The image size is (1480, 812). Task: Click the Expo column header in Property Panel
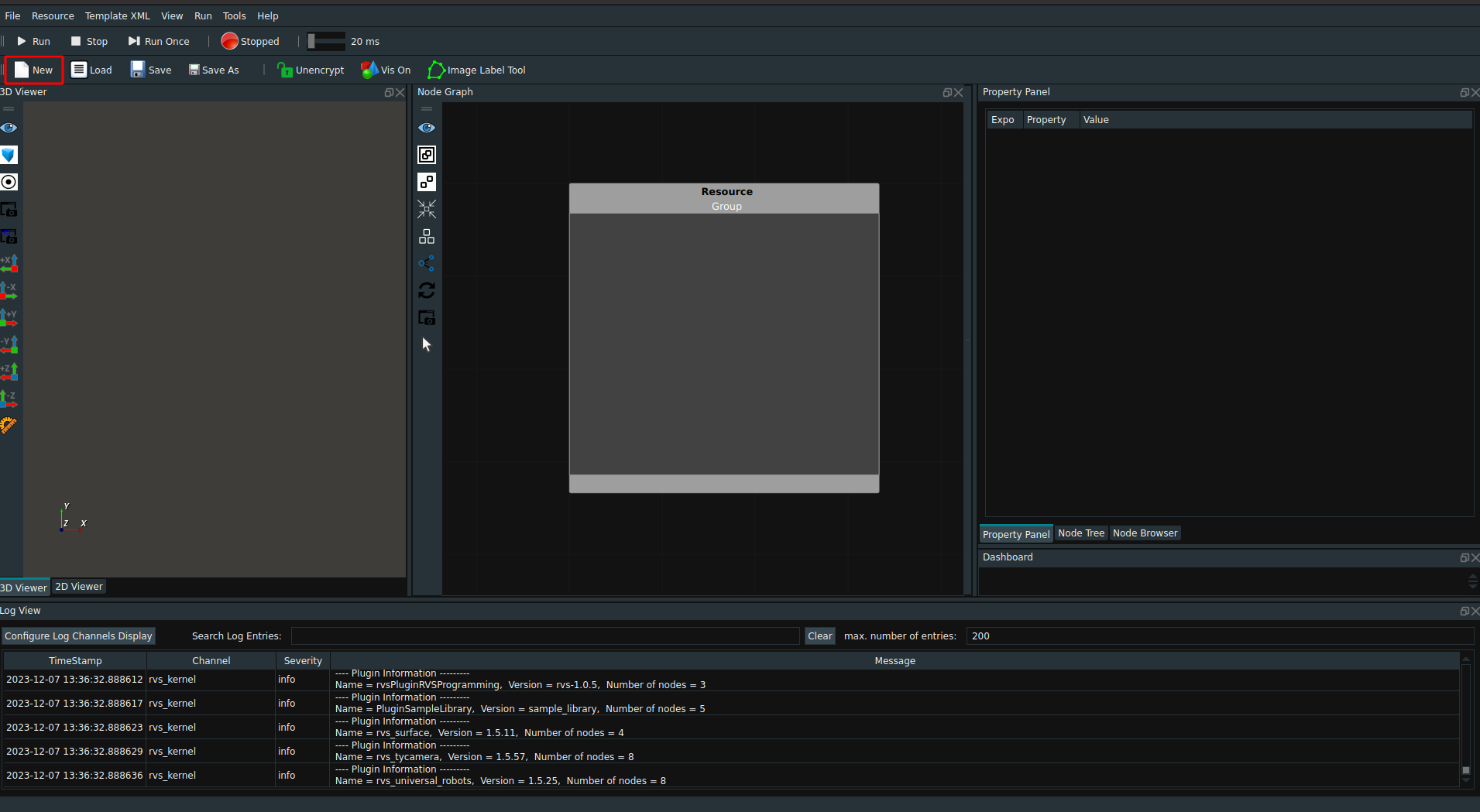[x=1003, y=119]
